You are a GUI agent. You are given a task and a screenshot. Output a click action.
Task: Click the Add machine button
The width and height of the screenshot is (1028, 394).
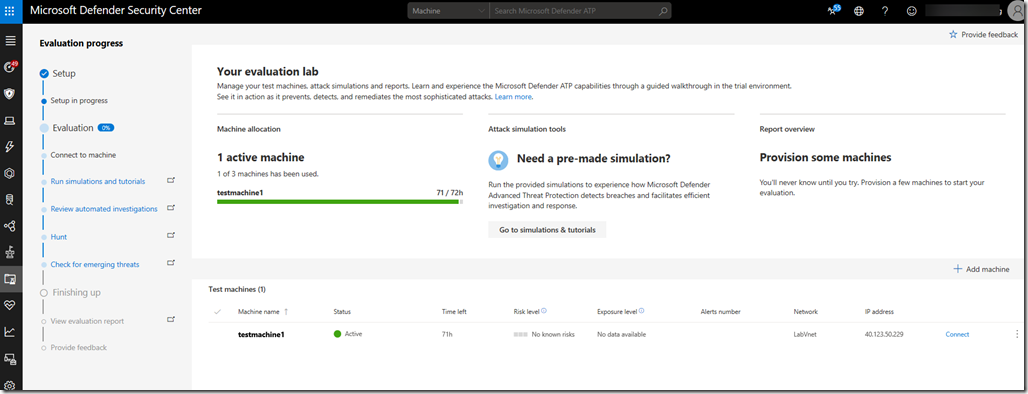[981, 269]
